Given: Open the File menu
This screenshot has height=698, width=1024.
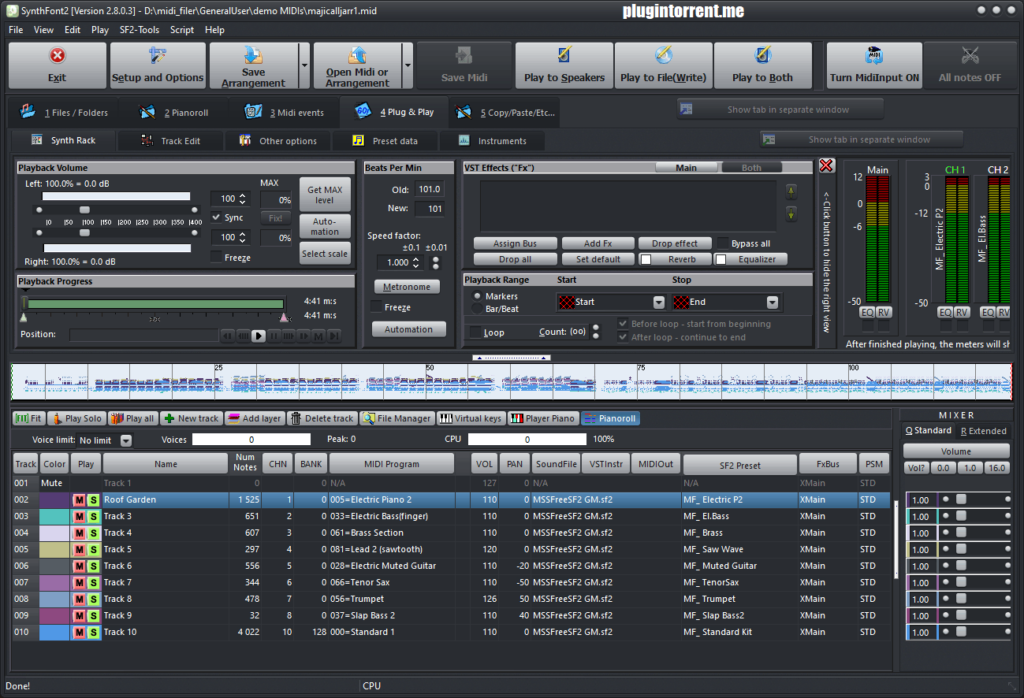Looking at the screenshot, I should pyautogui.click(x=16, y=30).
